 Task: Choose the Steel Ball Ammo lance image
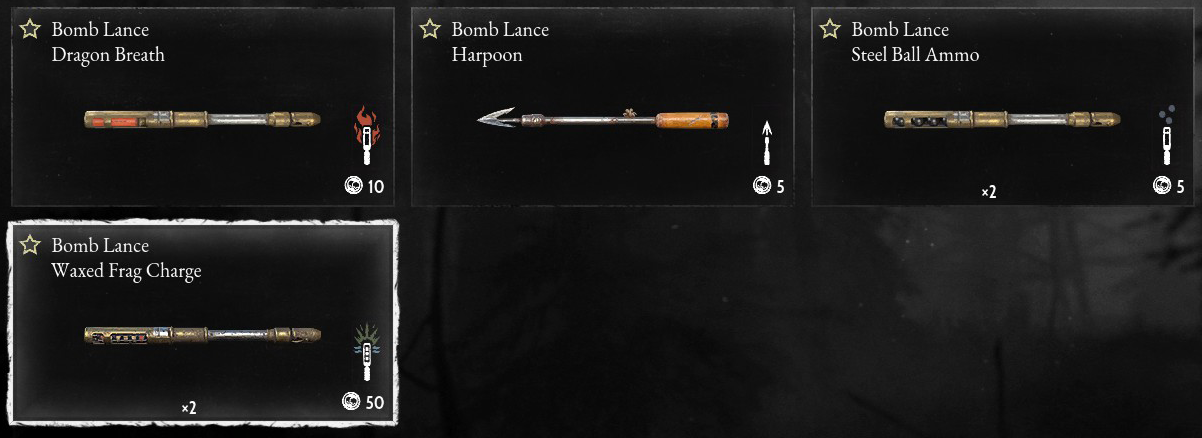tap(1003, 119)
